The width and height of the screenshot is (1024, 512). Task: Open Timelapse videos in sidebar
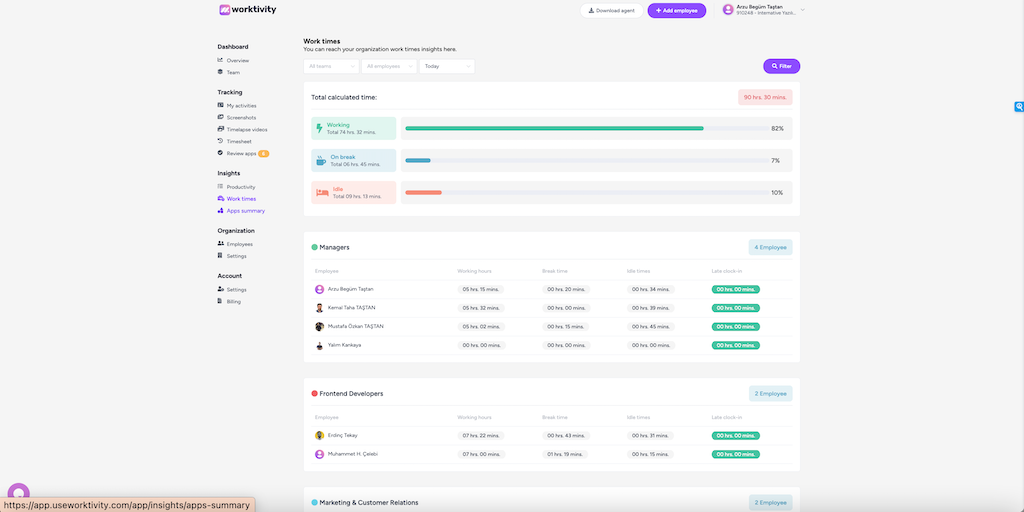click(246, 129)
